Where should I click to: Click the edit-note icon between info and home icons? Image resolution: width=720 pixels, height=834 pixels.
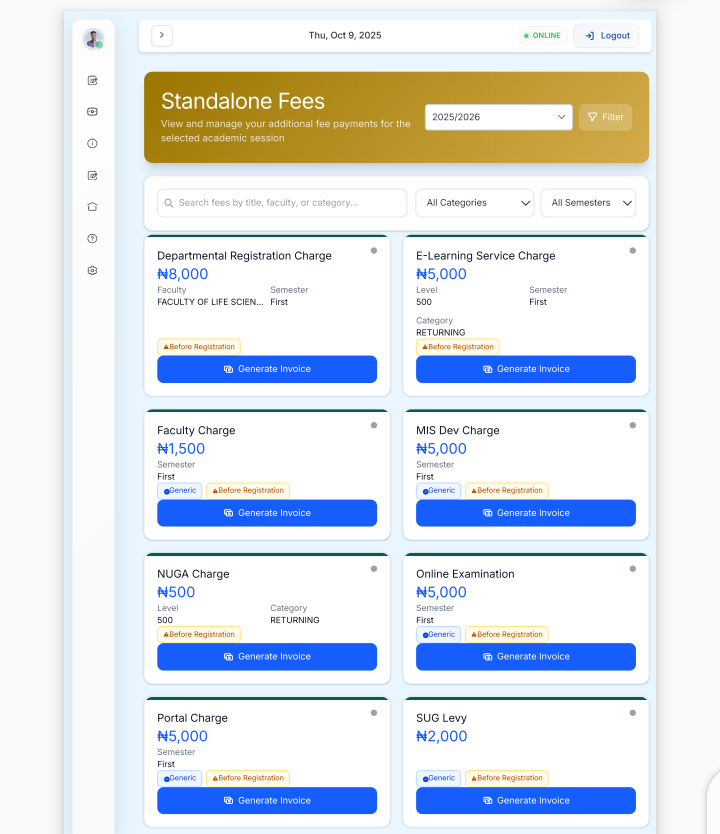pyautogui.click(x=93, y=176)
